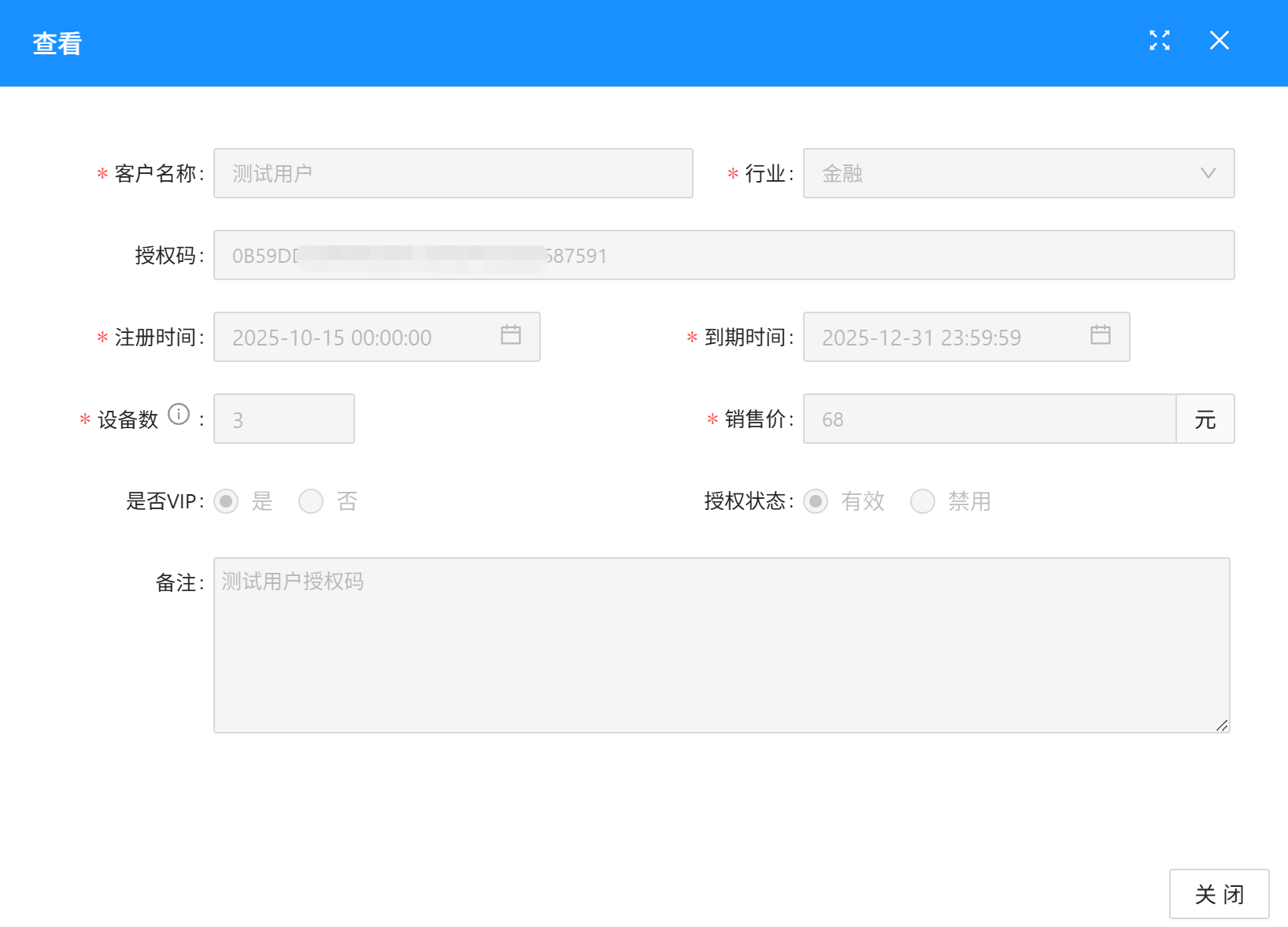Select 是 for 是否VIP
The height and width of the screenshot is (927, 1288).
click(227, 501)
